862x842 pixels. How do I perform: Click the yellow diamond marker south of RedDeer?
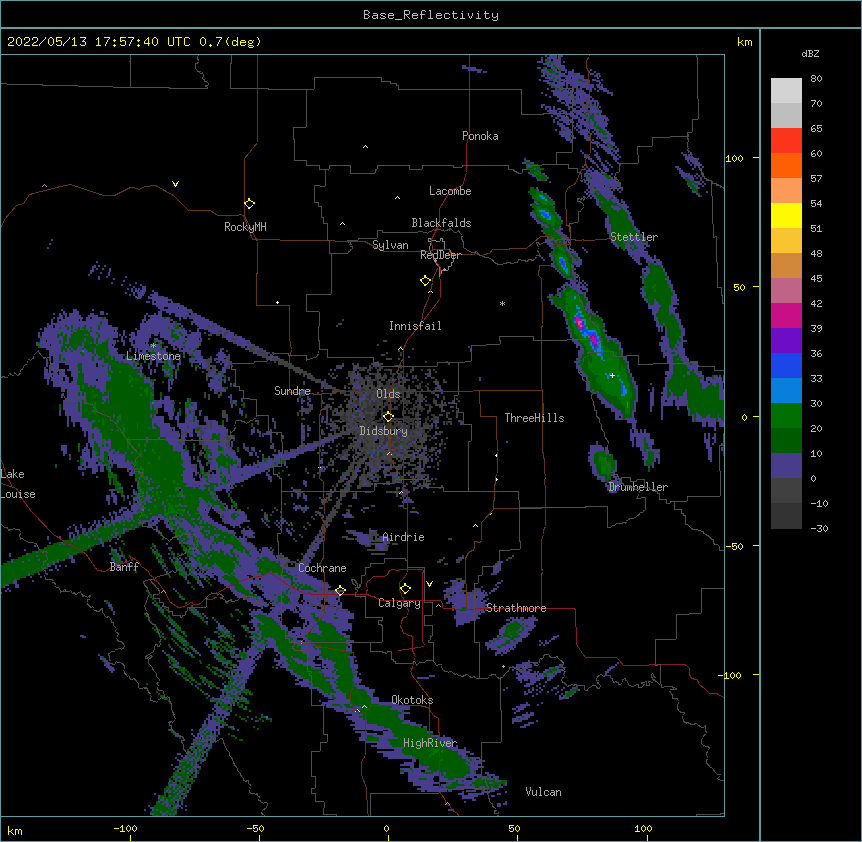point(426,281)
